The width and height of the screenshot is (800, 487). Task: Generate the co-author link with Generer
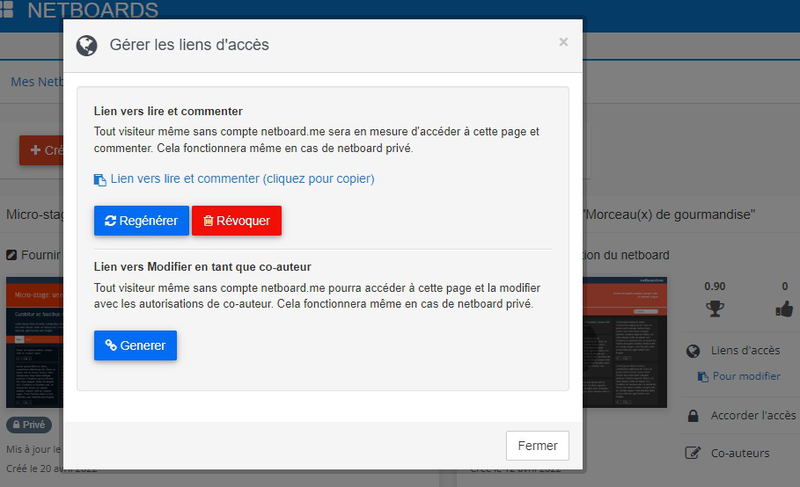coord(135,345)
